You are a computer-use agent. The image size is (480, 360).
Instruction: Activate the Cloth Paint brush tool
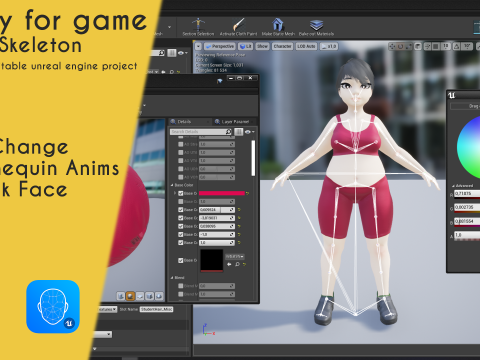[238, 27]
